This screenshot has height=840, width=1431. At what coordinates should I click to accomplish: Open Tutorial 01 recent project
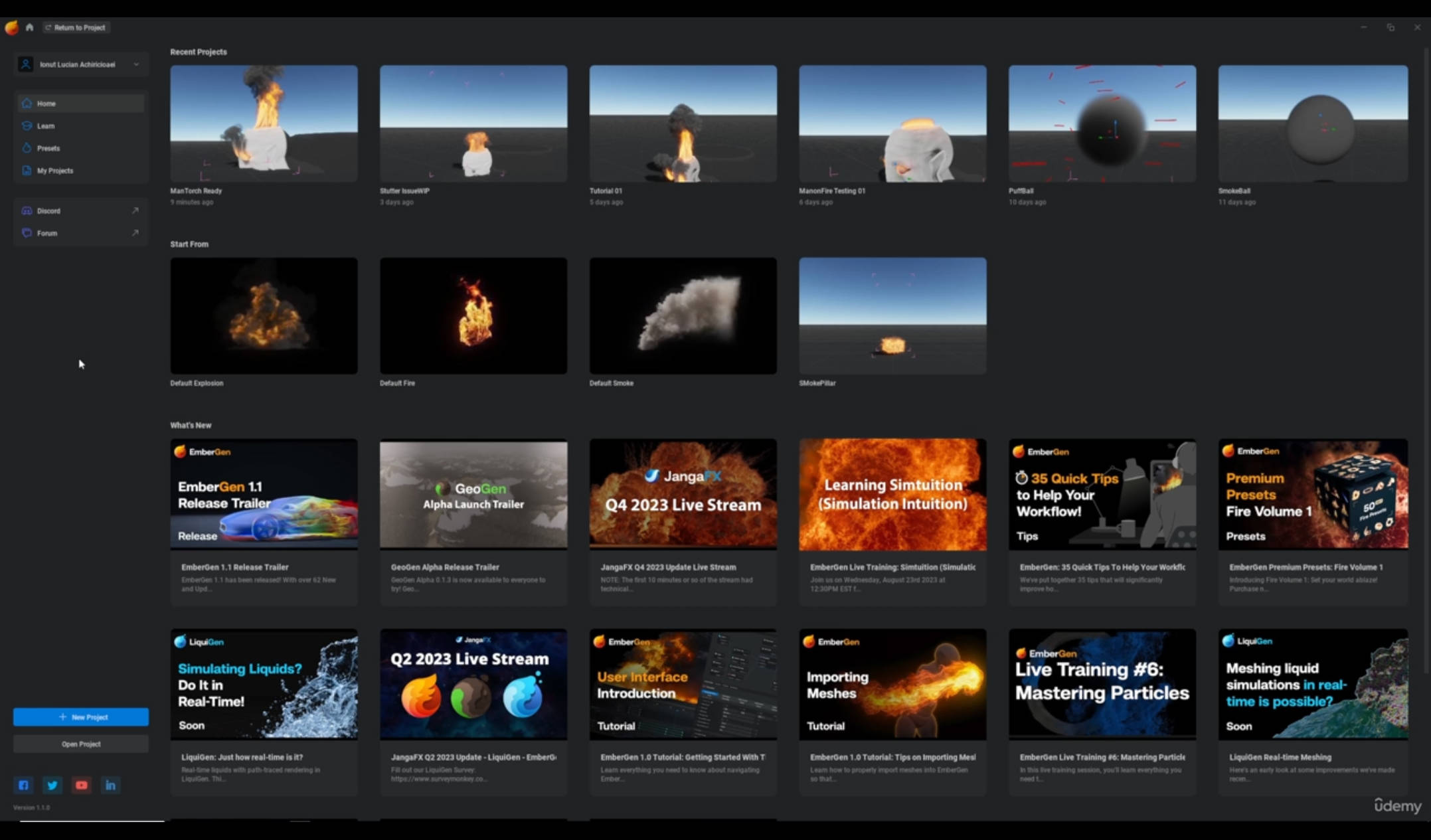click(683, 124)
